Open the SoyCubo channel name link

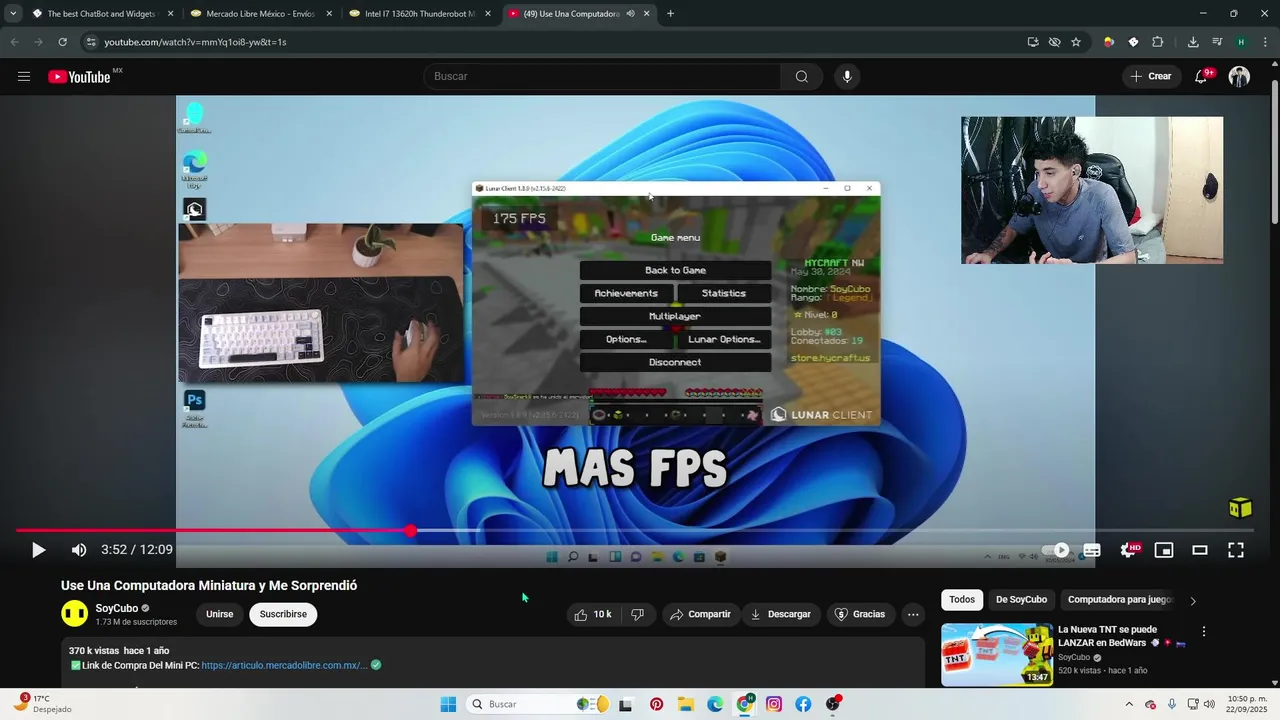[117, 608]
